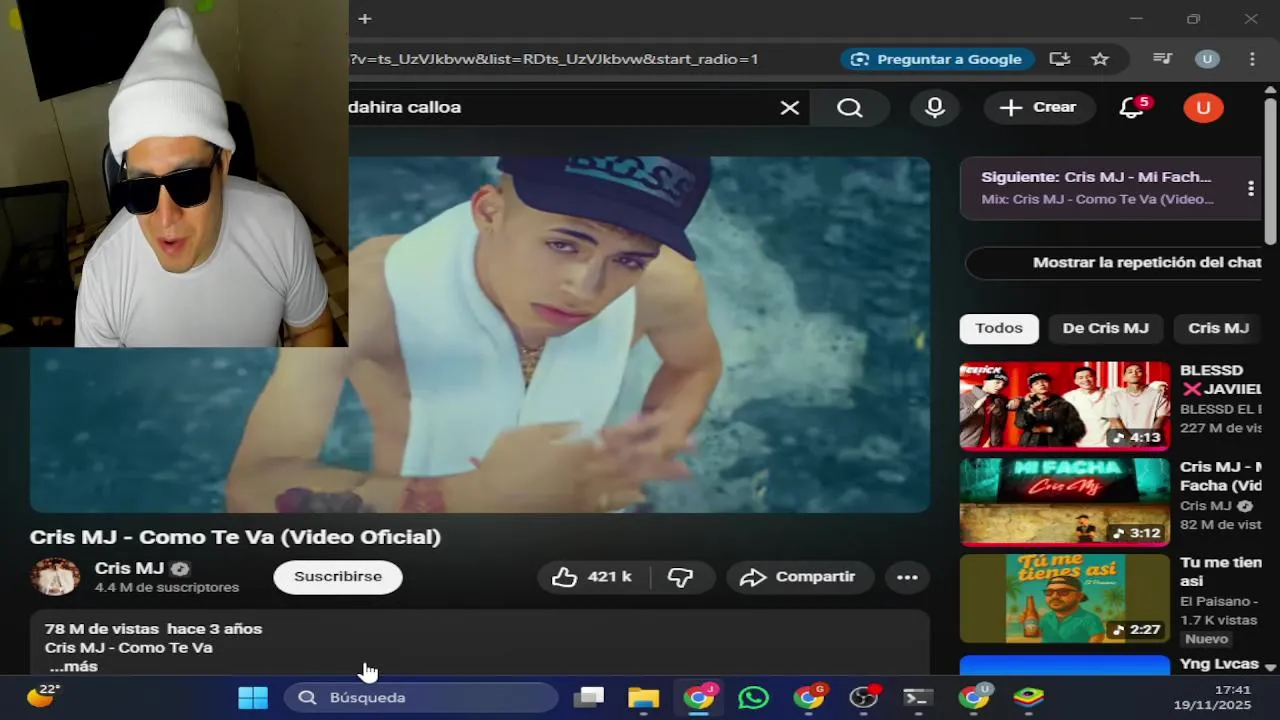Open OBS Studio from the taskbar
The height and width of the screenshot is (720, 1280).
[863, 698]
